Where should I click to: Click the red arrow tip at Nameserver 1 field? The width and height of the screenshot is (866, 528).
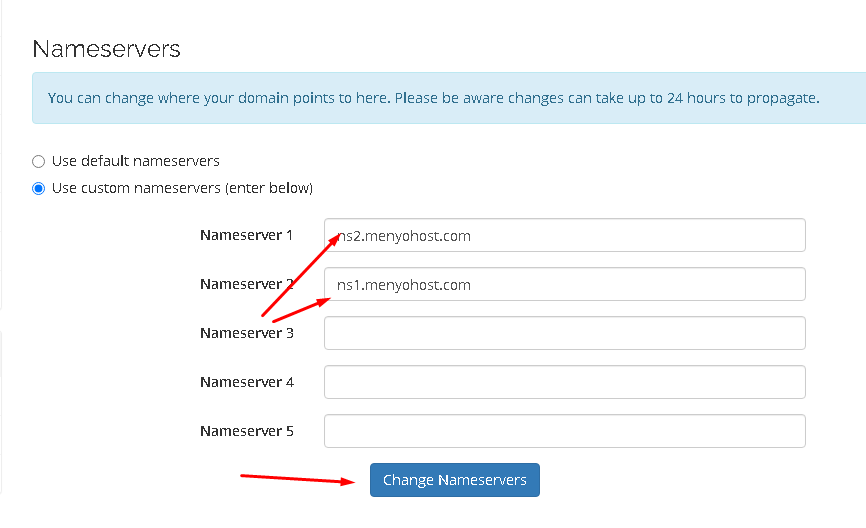coord(335,239)
